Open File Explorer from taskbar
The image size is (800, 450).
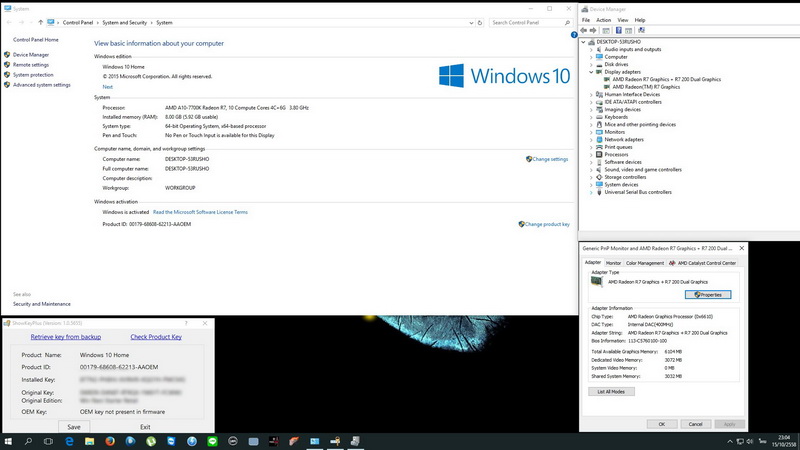tap(90, 441)
